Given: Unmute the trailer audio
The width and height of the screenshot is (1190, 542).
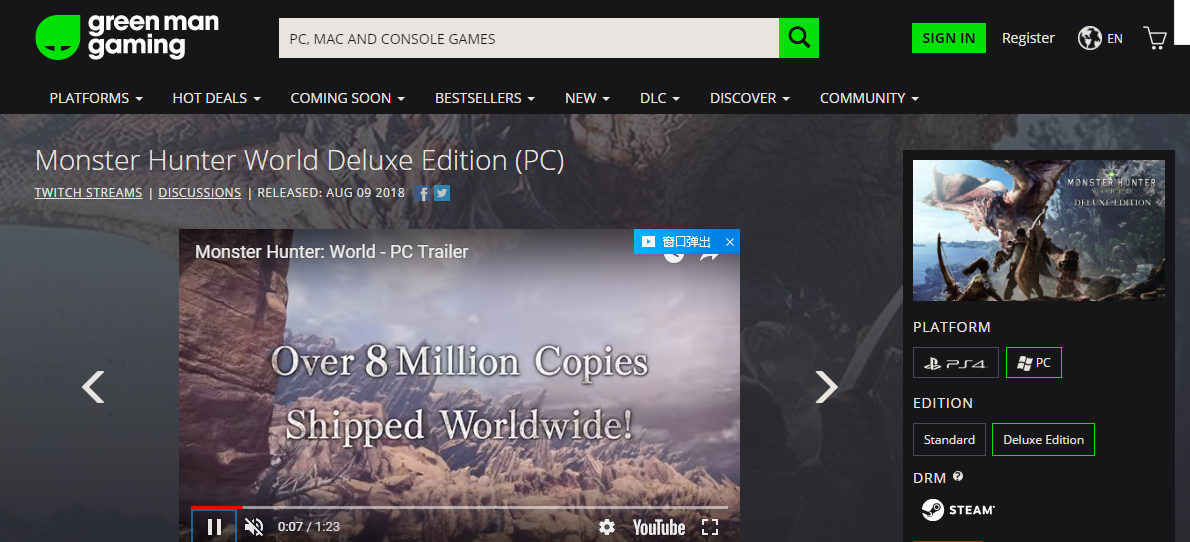Looking at the screenshot, I should [x=254, y=526].
